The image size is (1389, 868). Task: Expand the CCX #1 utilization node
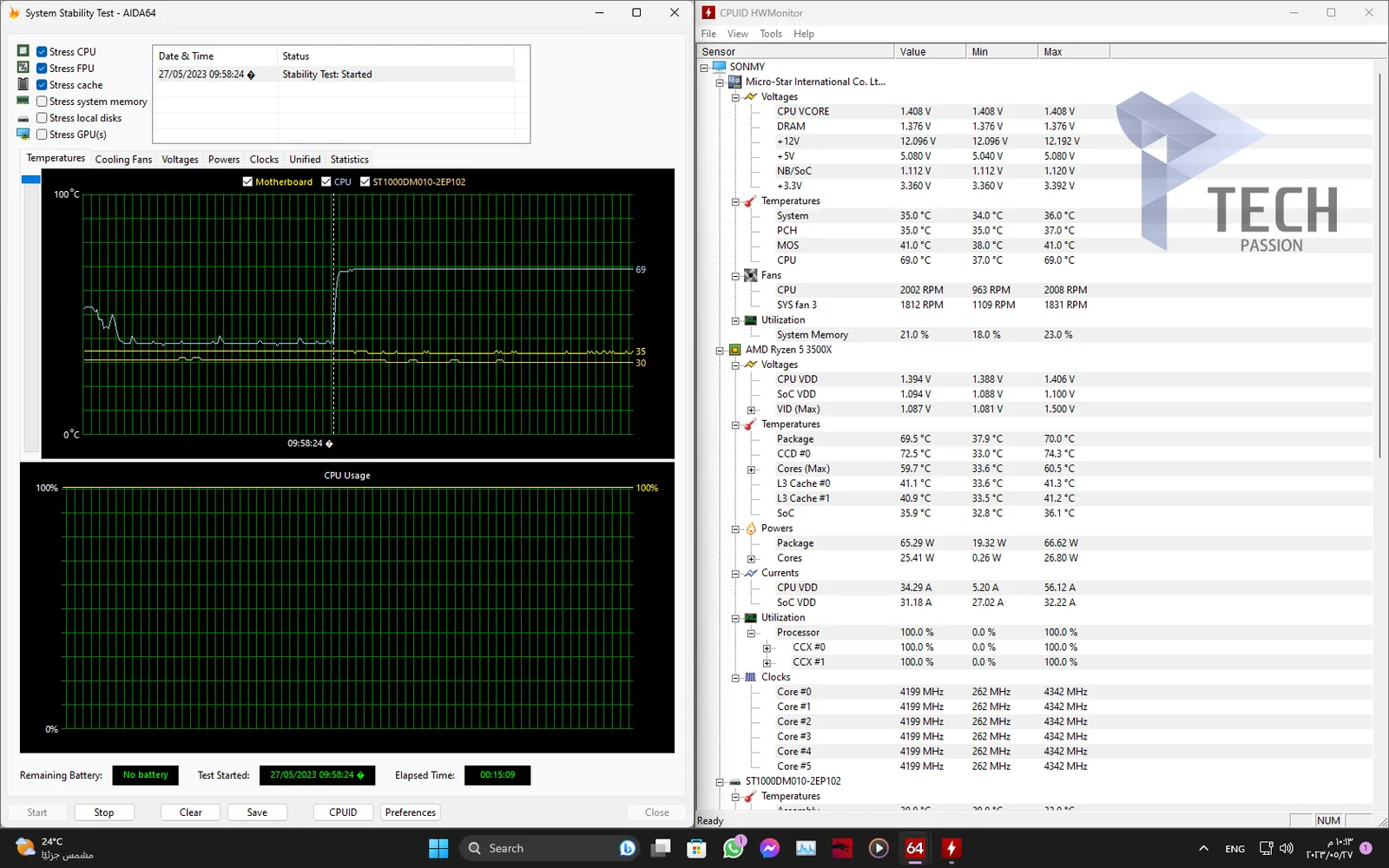pos(767,662)
